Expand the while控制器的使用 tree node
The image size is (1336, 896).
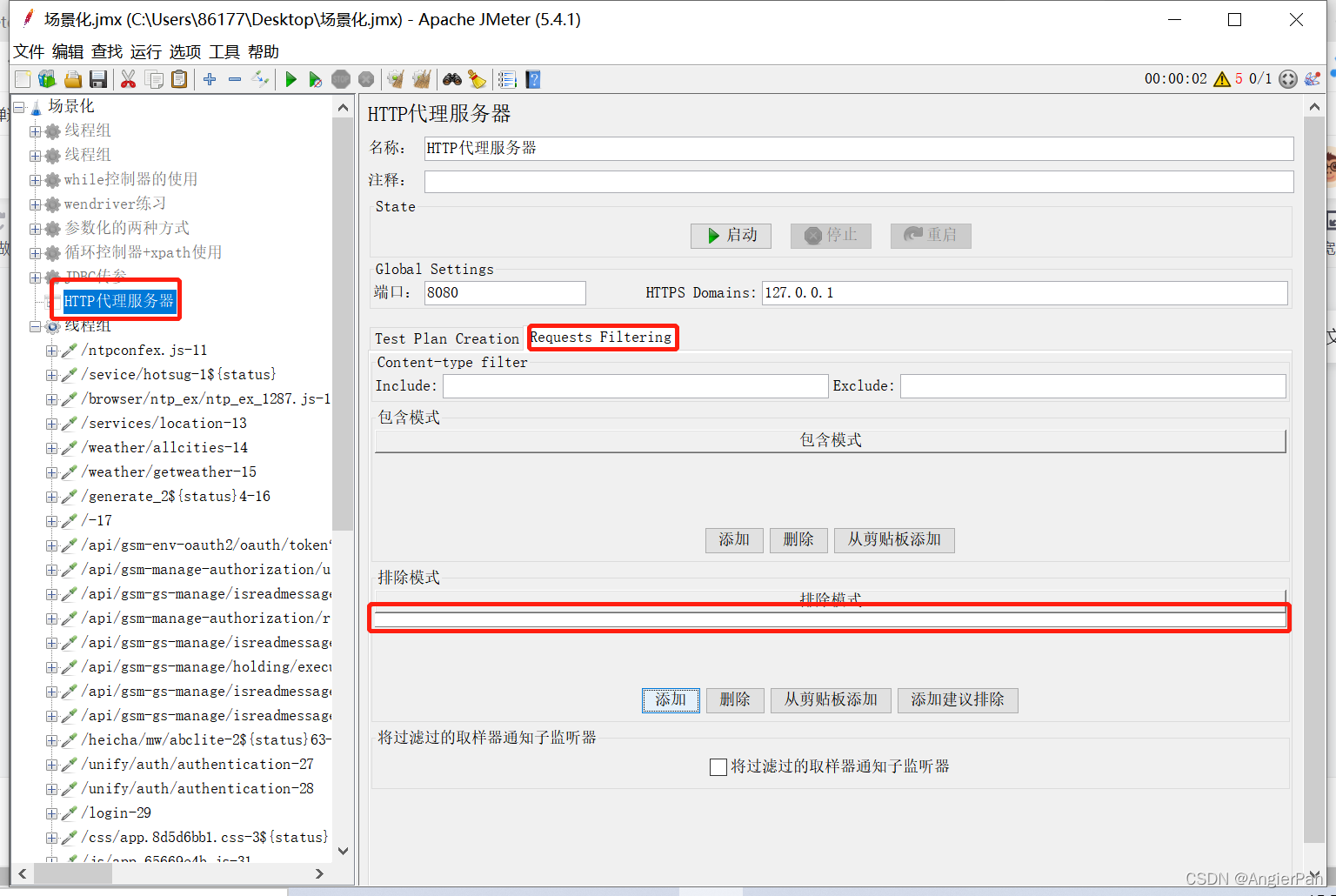[36, 180]
